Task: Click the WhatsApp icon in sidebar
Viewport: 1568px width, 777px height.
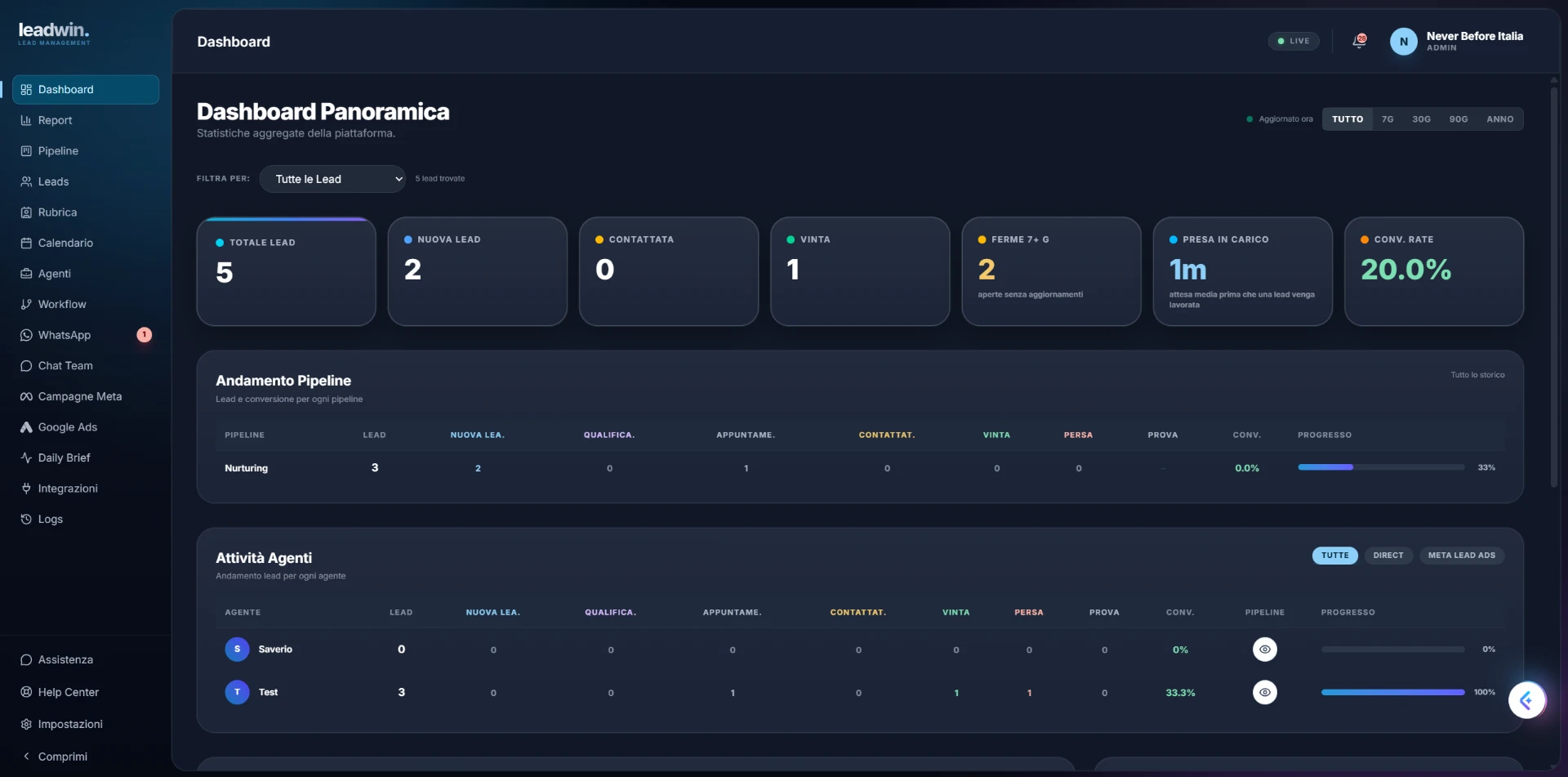Action: pyautogui.click(x=26, y=335)
